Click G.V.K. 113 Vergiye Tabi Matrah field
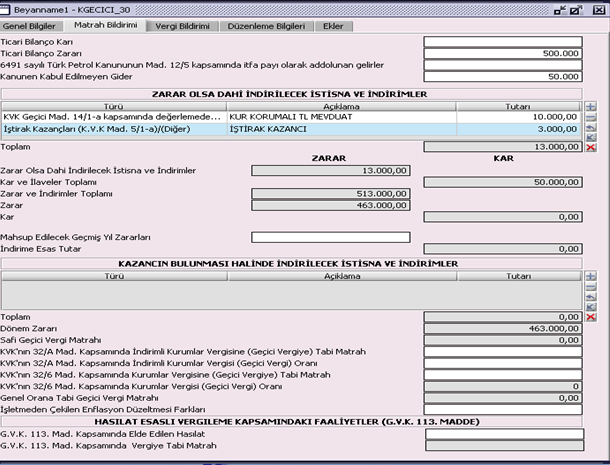 [x=505, y=446]
